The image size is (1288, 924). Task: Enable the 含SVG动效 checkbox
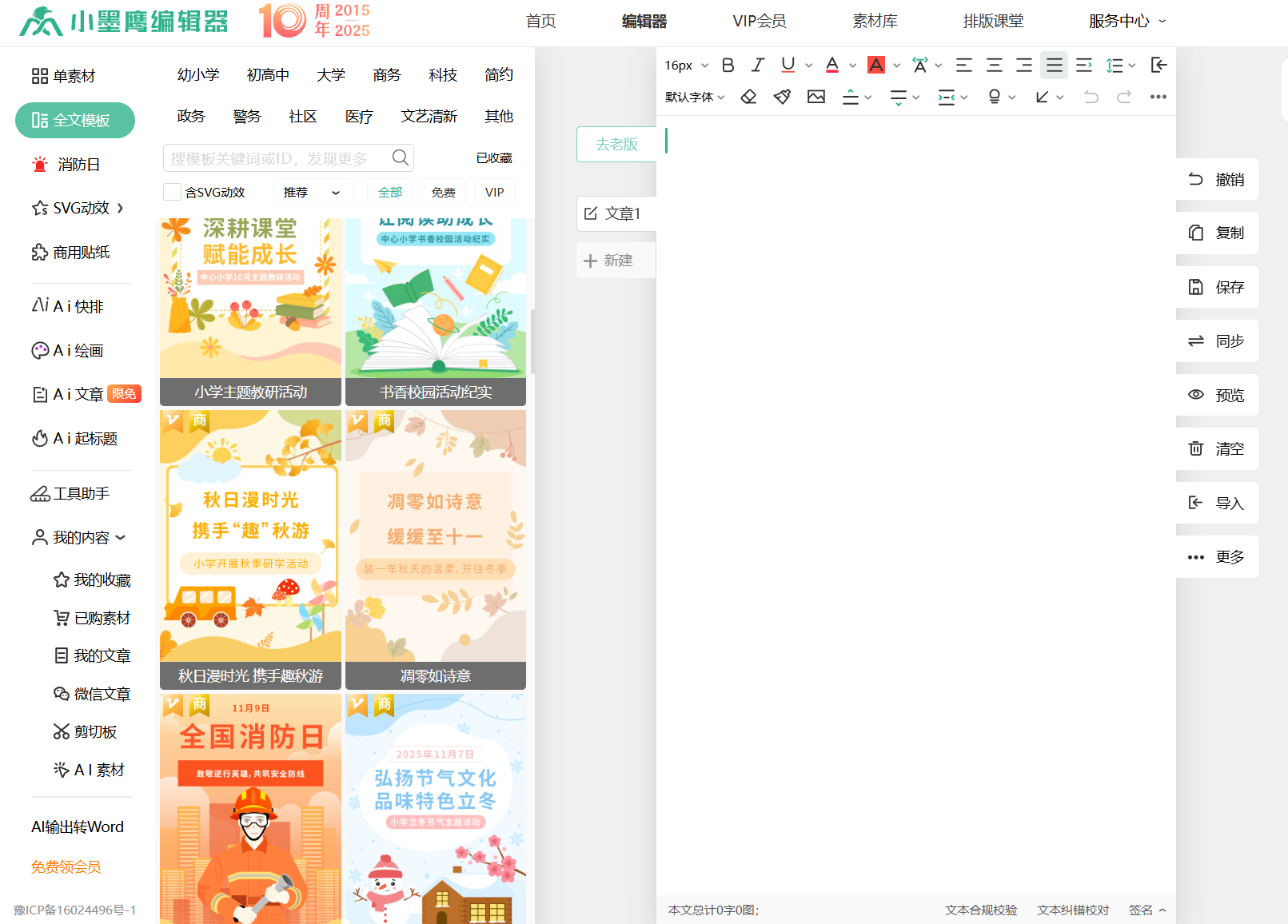click(172, 192)
